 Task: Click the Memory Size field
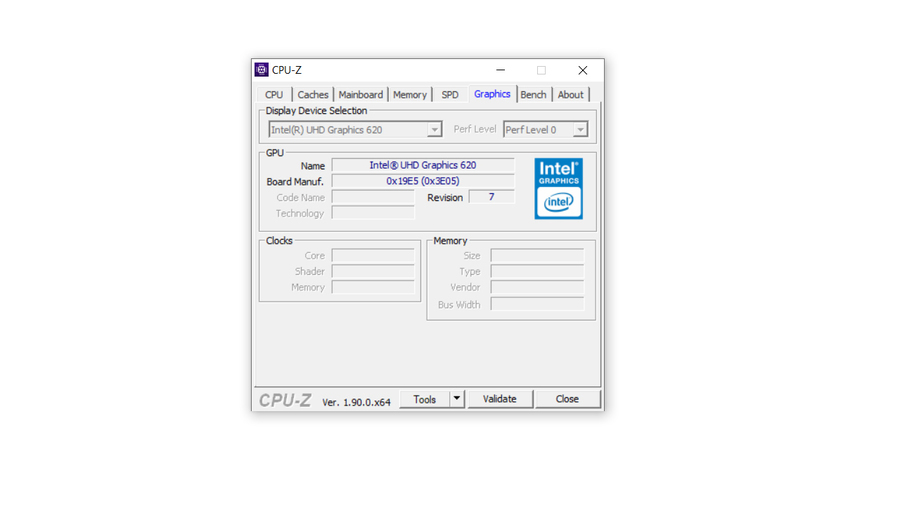(537, 255)
